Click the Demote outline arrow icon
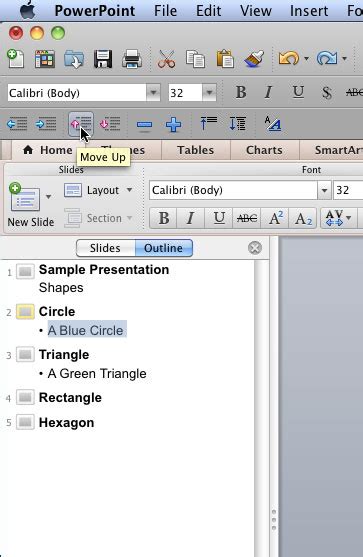Image resolution: width=363 pixels, height=557 pixels. pyautogui.click(x=46, y=124)
